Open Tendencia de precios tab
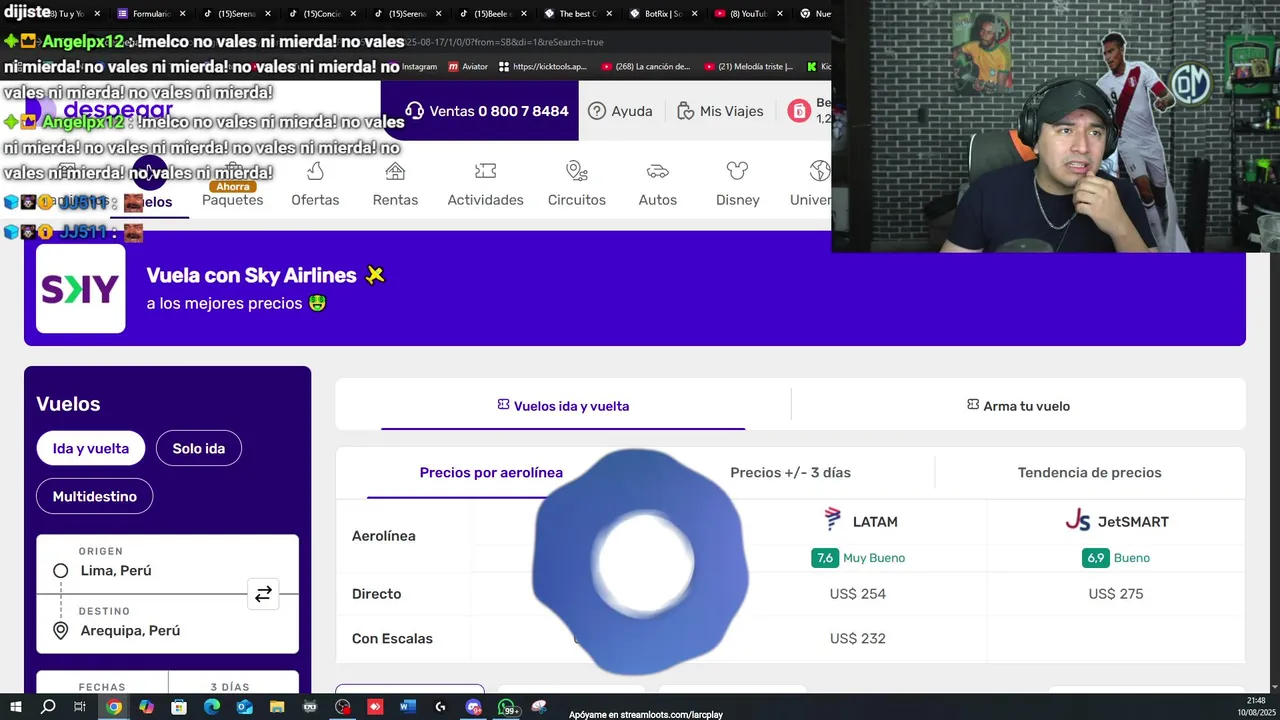The width and height of the screenshot is (1280, 720). pos(1089,472)
